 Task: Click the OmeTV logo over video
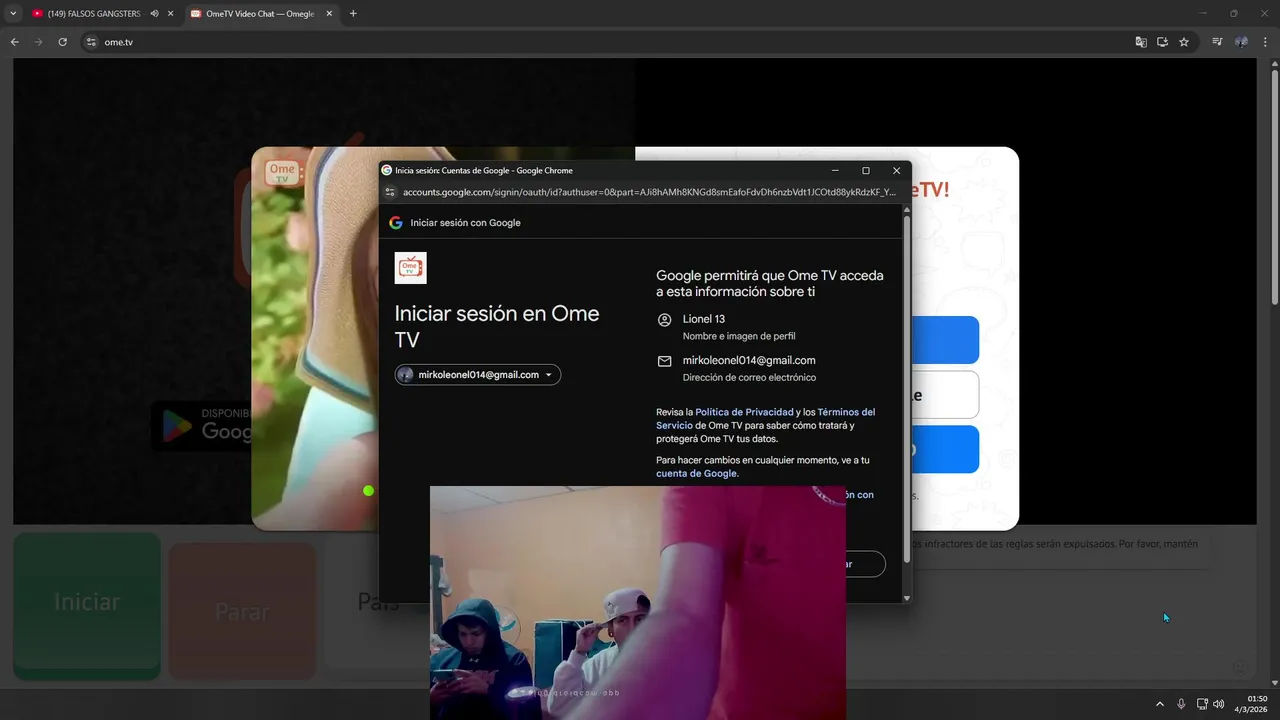tap(283, 172)
